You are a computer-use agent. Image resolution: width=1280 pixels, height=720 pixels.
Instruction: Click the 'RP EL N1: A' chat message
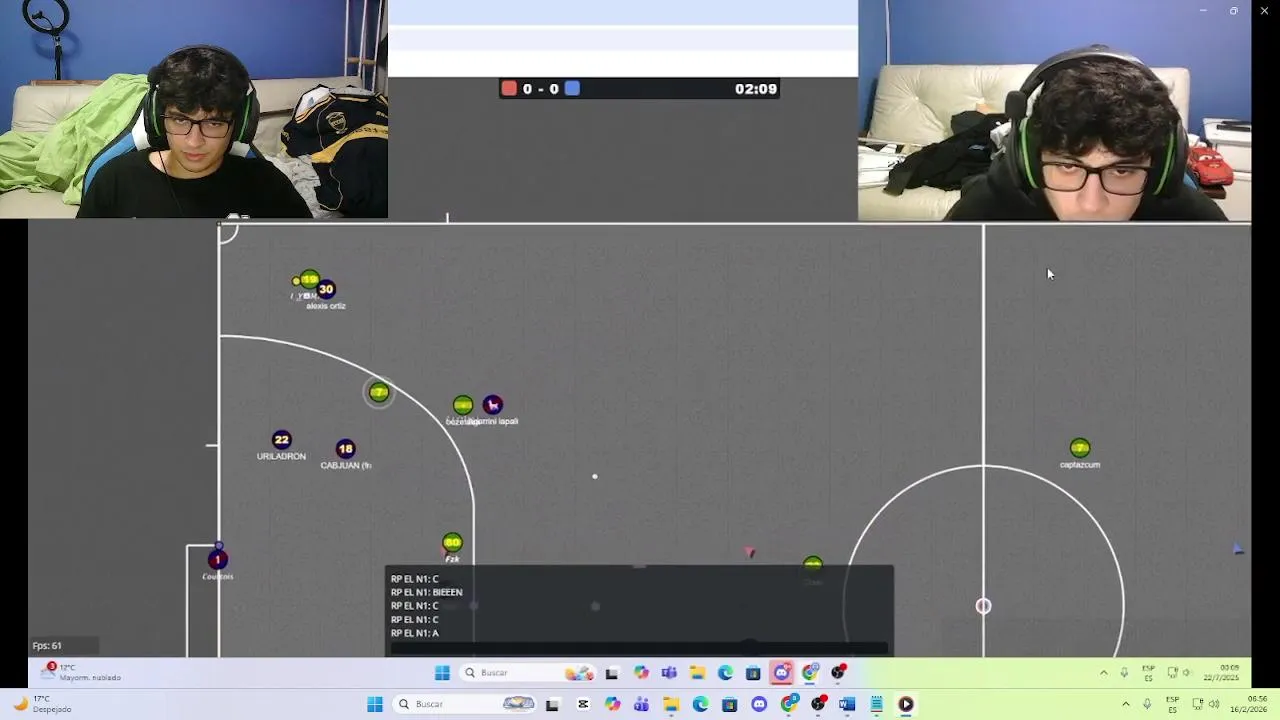click(x=415, y=633)
